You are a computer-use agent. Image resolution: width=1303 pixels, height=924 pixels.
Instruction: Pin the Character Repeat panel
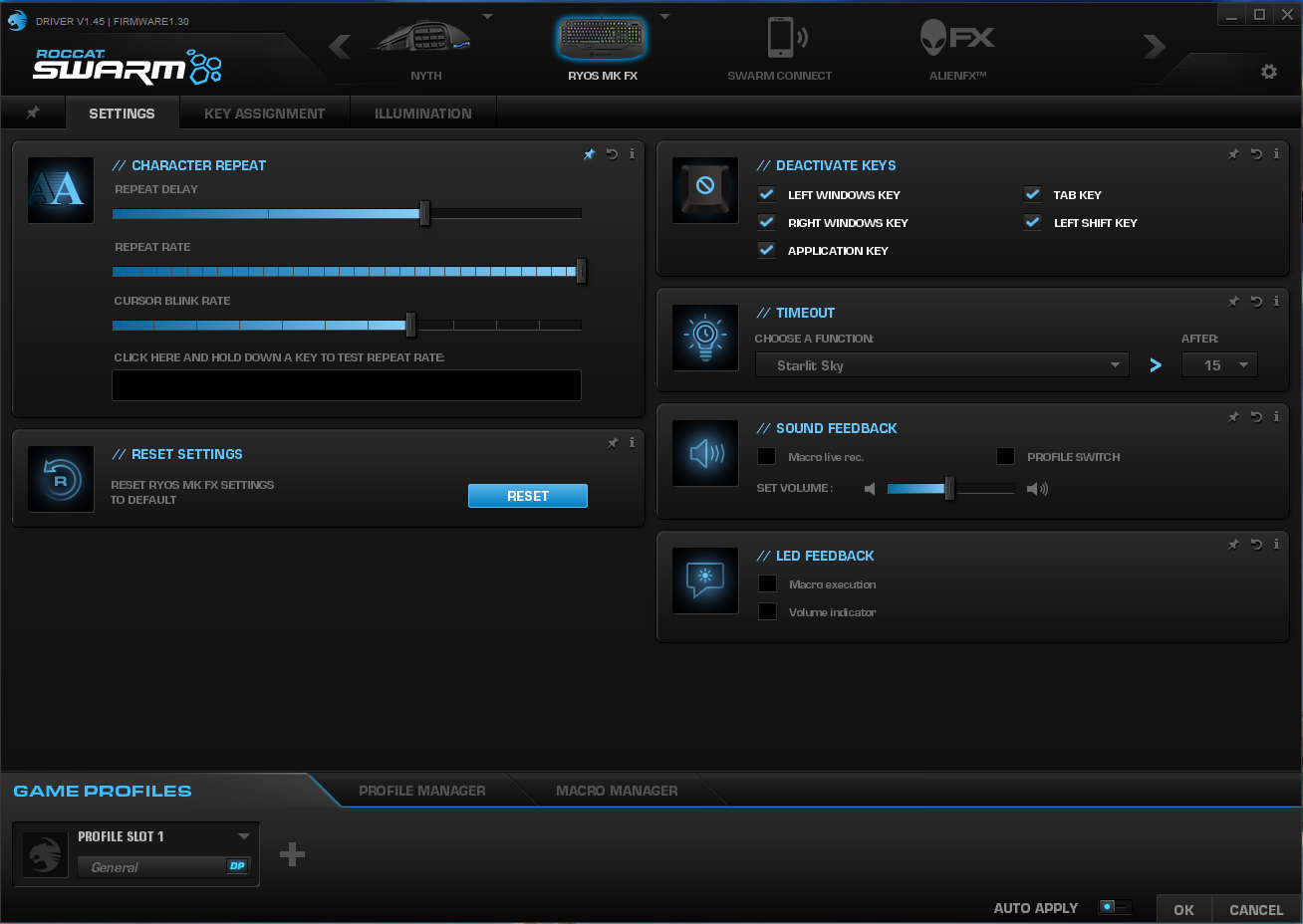[589, 154]
